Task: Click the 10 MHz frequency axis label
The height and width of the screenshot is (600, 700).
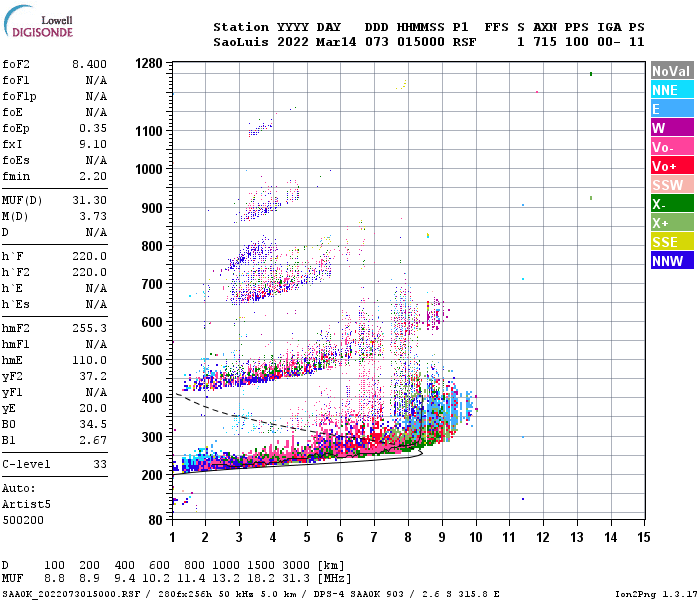Action: (475, 537)
